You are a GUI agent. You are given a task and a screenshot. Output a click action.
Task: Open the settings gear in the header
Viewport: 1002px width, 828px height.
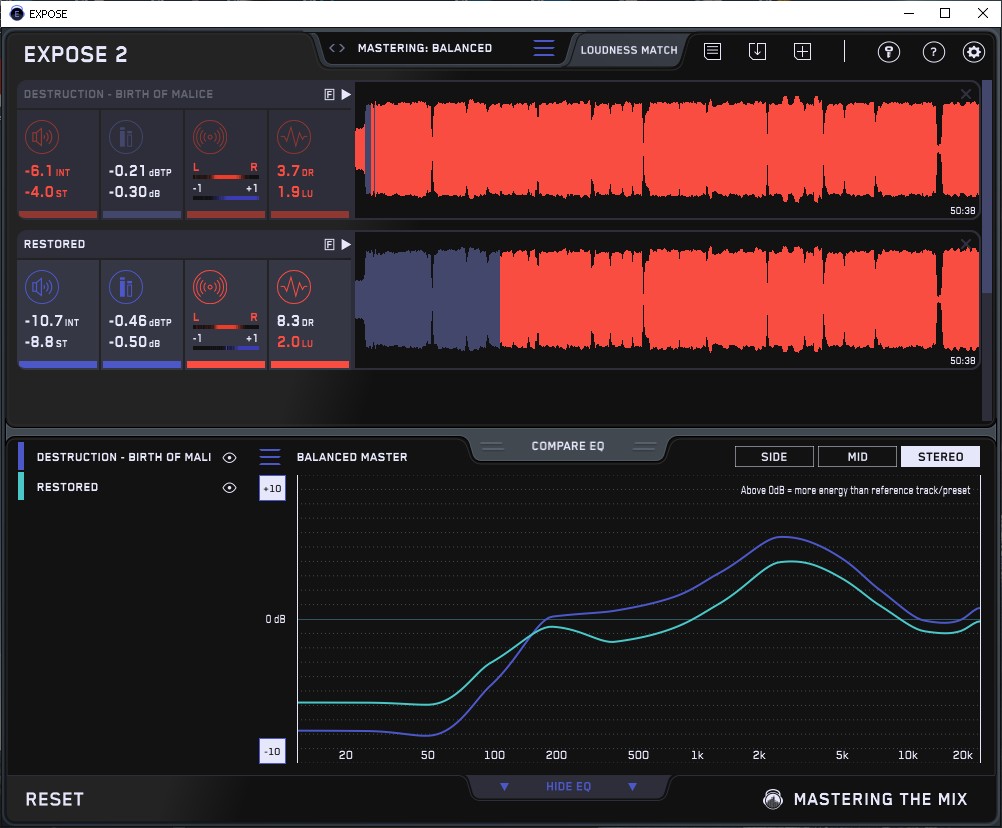[973, 52]
